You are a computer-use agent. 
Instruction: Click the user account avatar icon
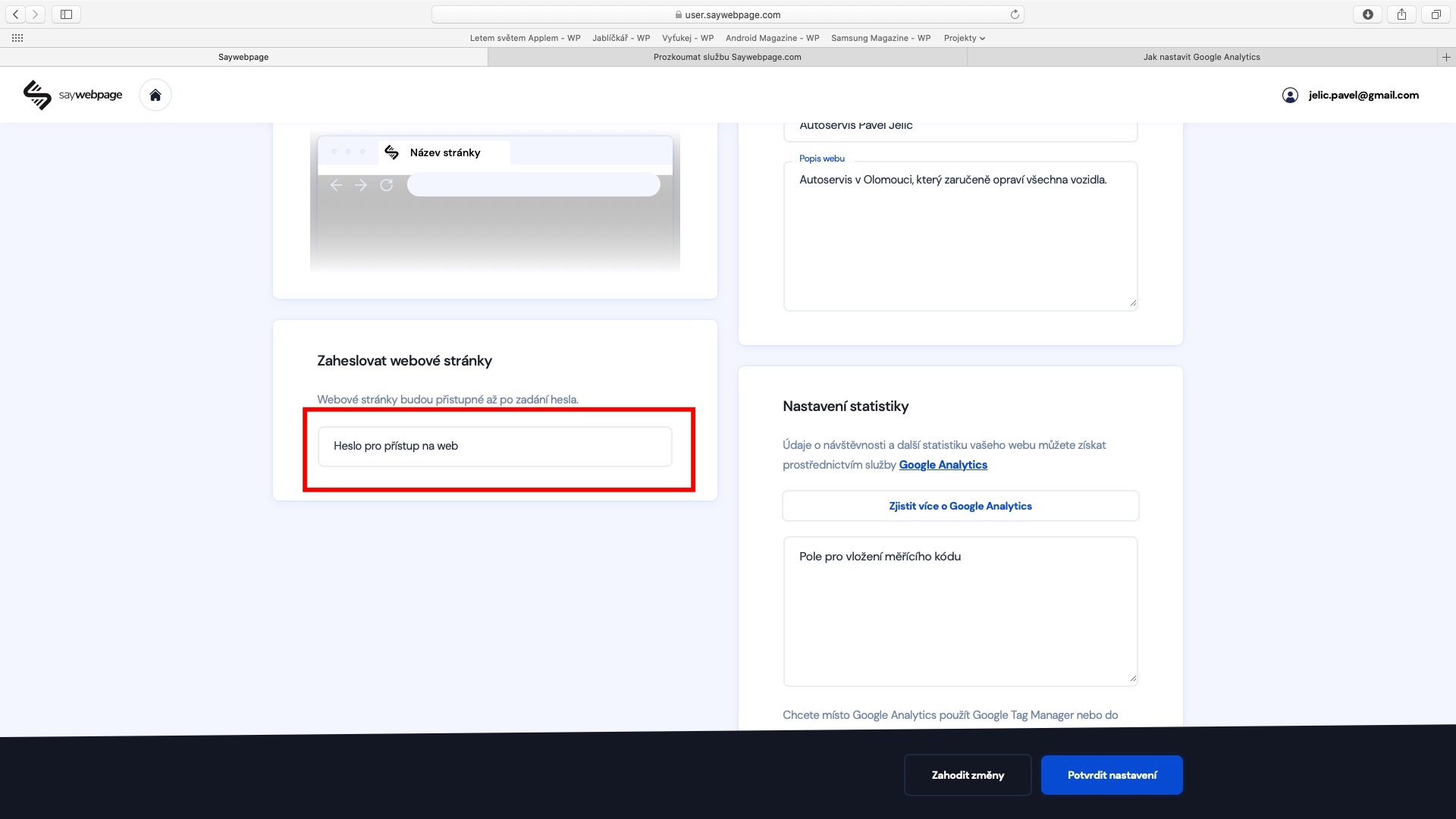(x=1290, y=95)
